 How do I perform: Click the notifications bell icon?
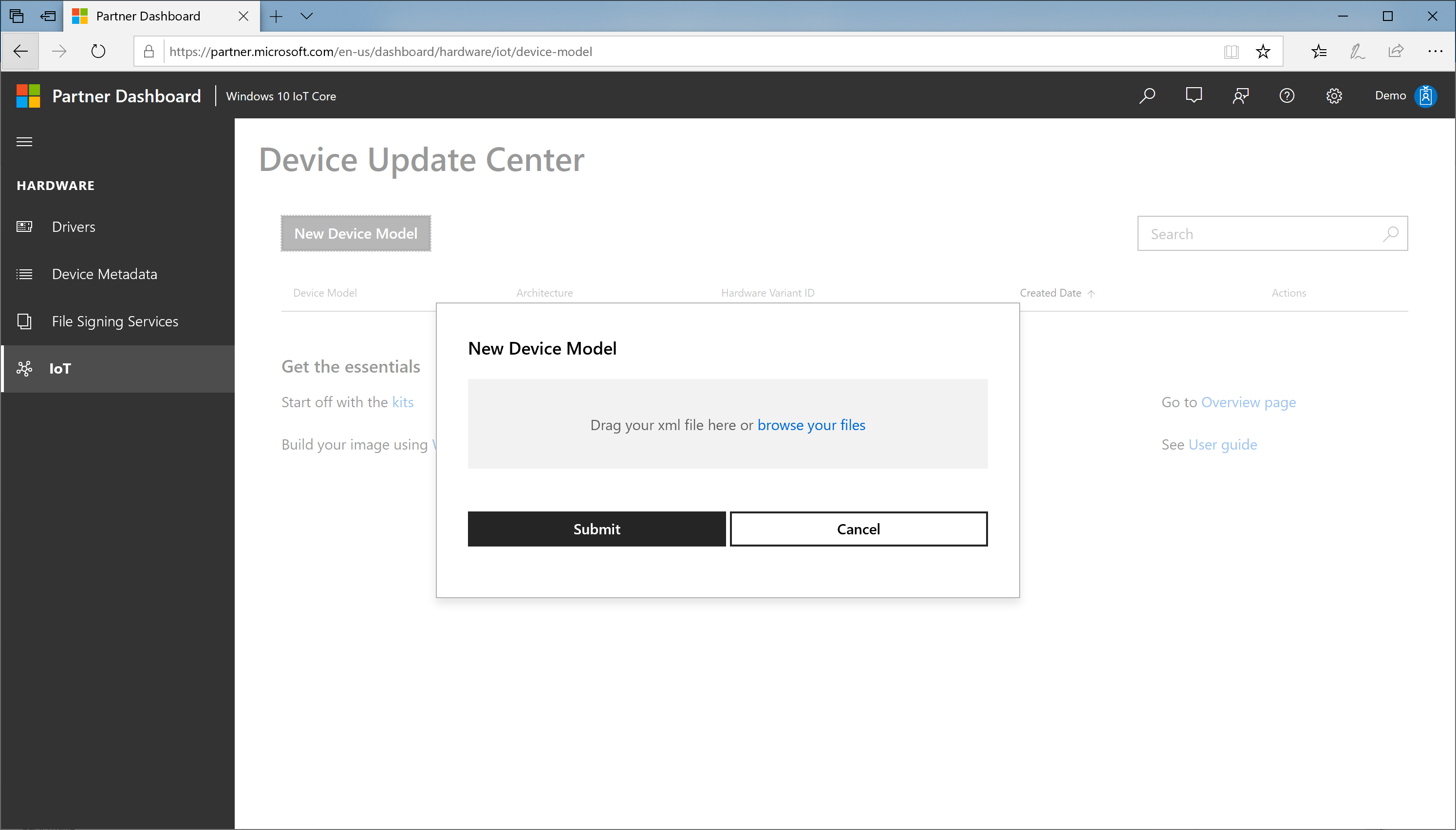[x=1194, y=96]
